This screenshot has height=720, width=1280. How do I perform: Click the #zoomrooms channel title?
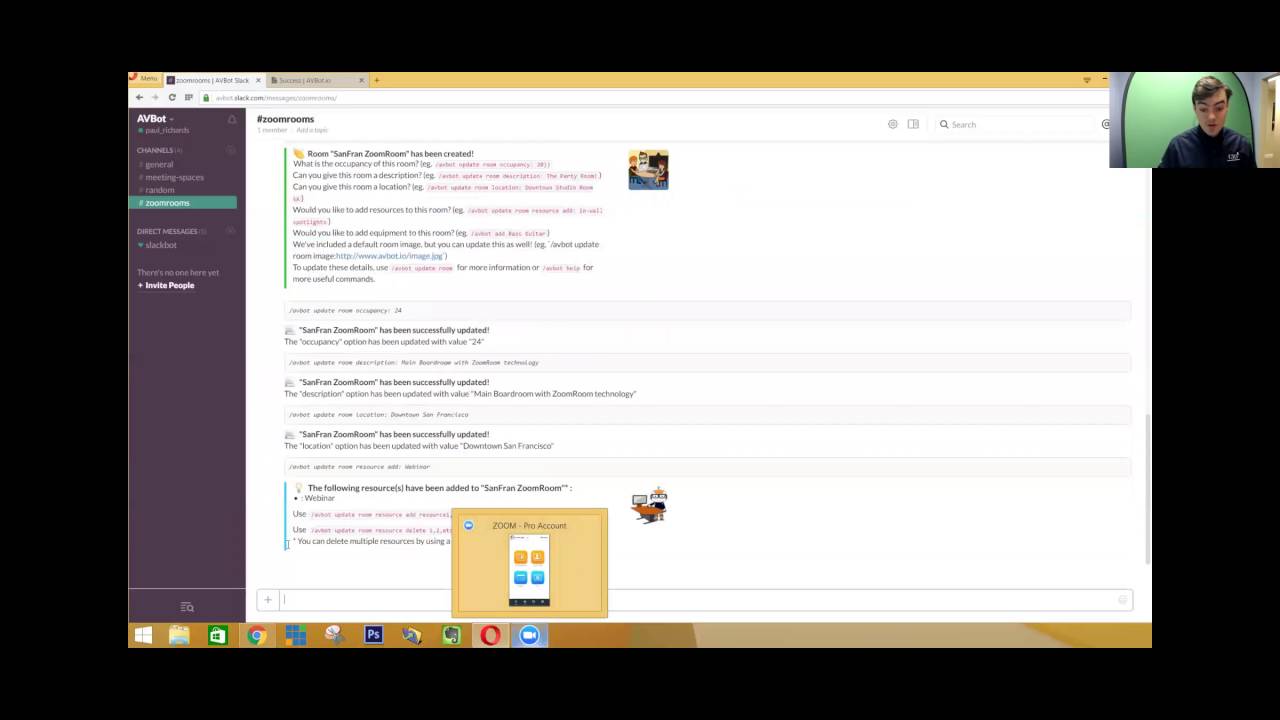(x=285, y=119)
